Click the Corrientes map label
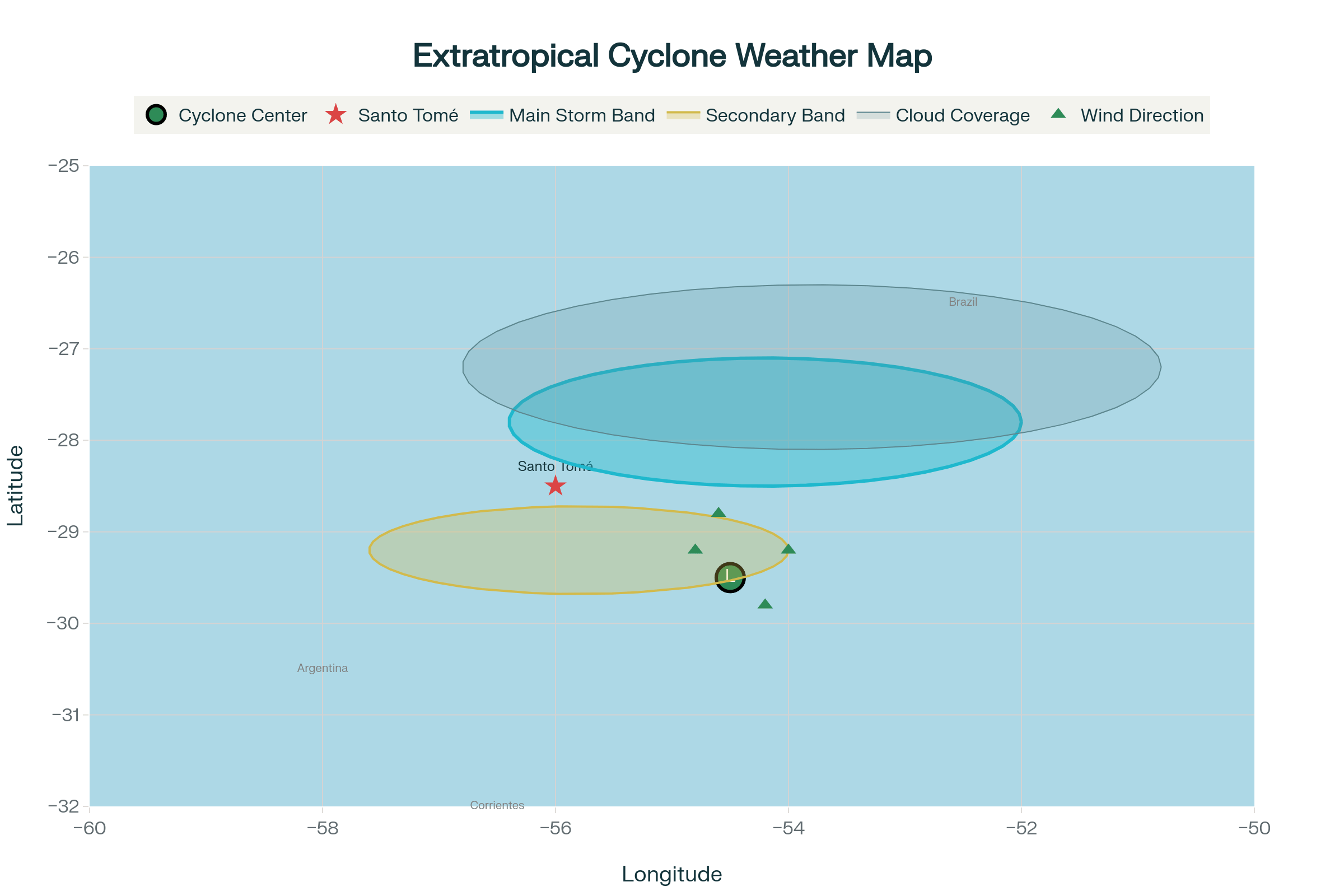The image size is (1344, 896). 497,805
